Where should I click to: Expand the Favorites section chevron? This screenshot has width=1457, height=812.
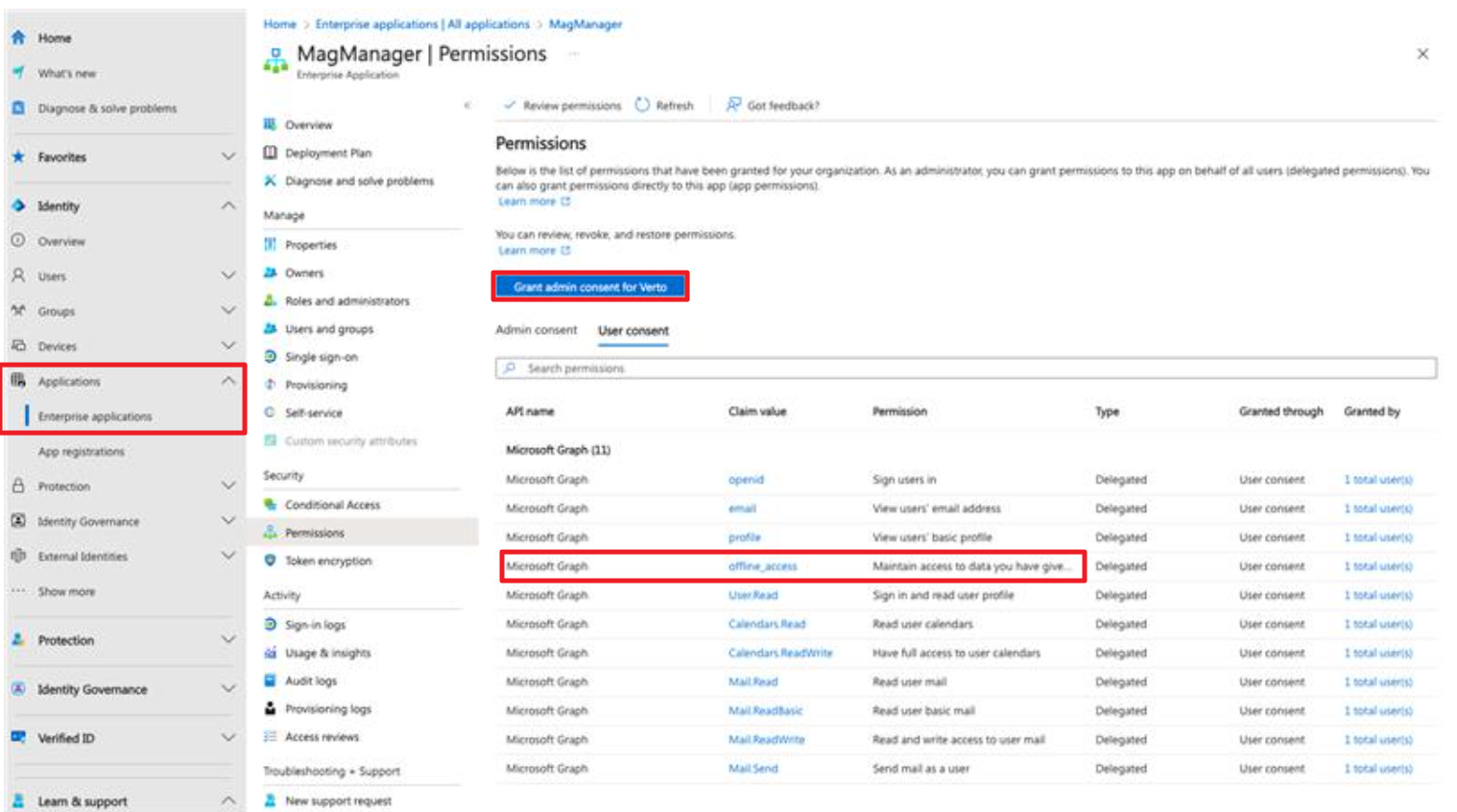point(228,156)
